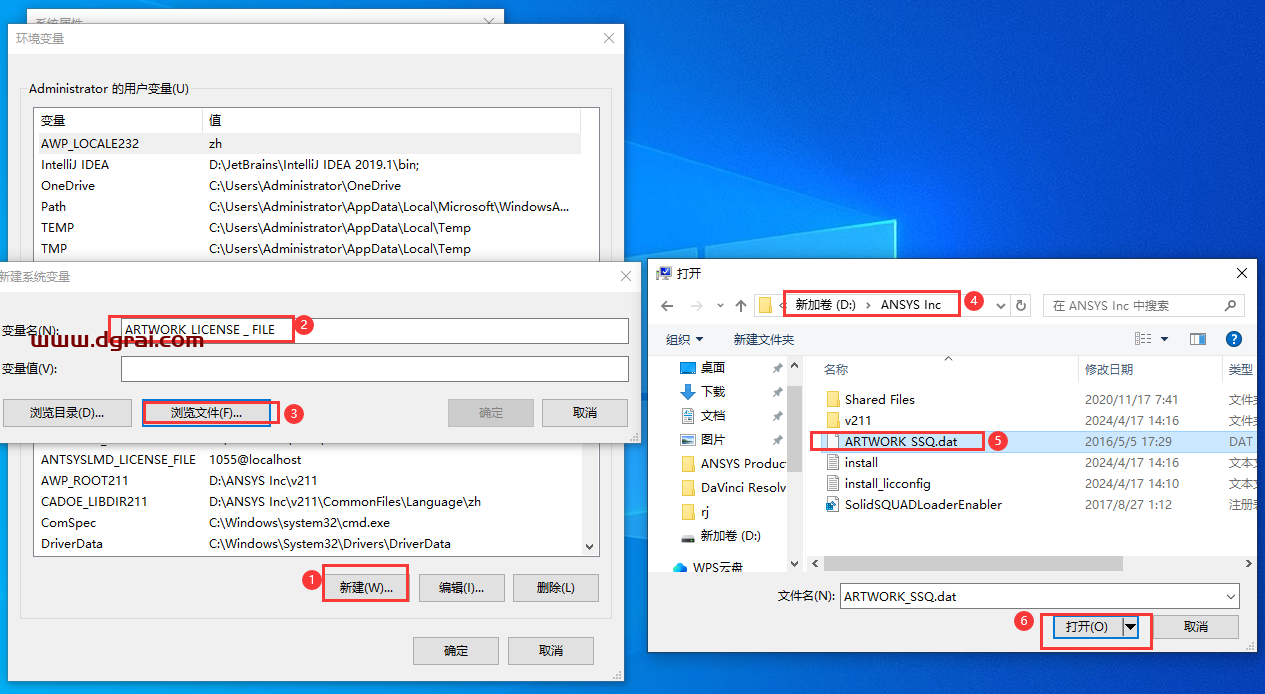The height and width of the screenshot is (694, 1265).
Task: Open the 组织 dropdown menu
Action: click(685, 339)
